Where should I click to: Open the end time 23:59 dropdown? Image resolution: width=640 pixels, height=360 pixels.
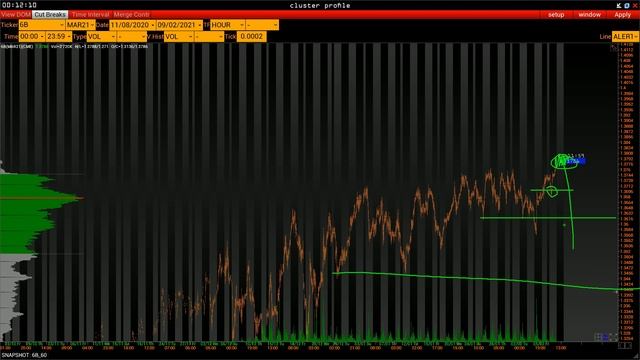point(59,36)
